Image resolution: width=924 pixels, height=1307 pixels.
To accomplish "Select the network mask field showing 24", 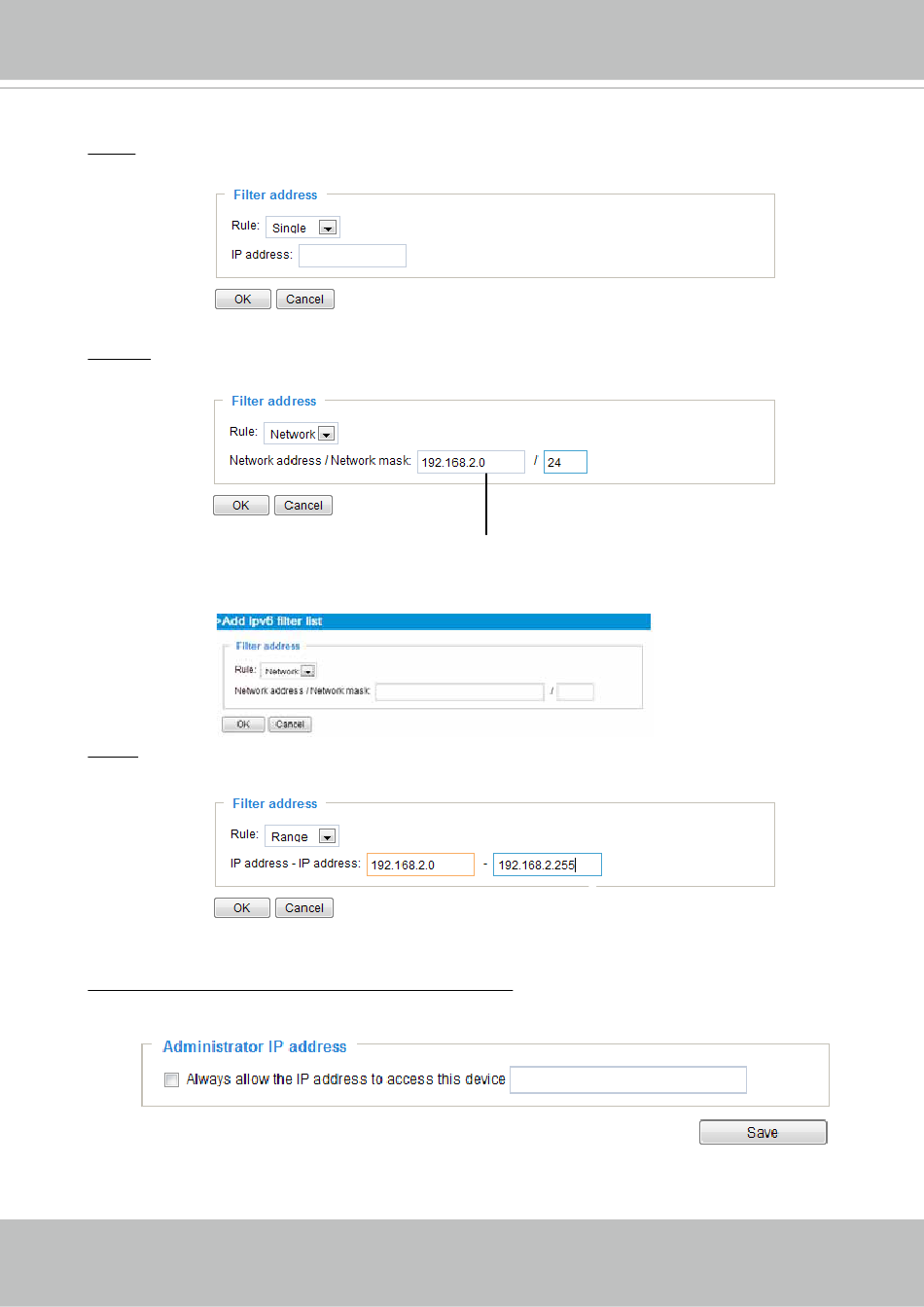I will pyautogui.click(x=565, y=462).
